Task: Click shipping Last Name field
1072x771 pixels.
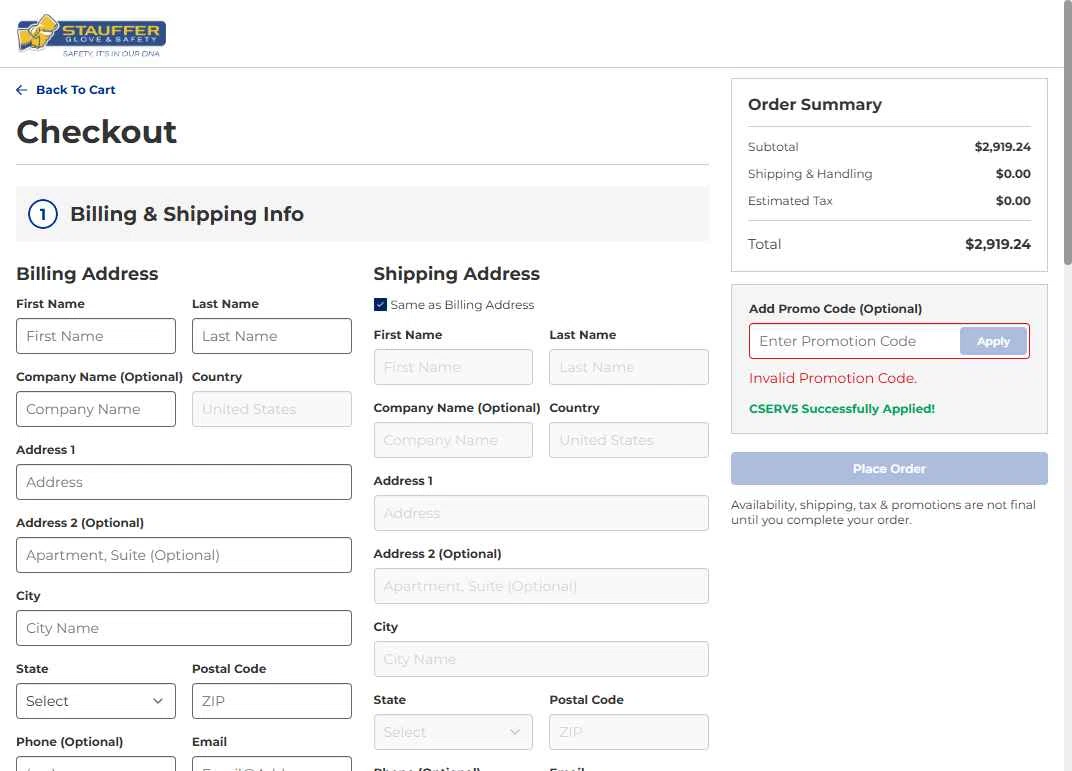Action: pyautogui.click(x=629, y=367)
